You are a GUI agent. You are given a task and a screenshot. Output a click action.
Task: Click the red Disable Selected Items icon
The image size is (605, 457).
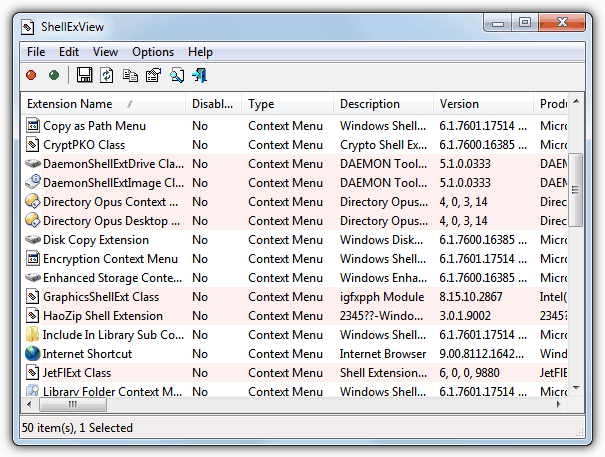(31, 75)
